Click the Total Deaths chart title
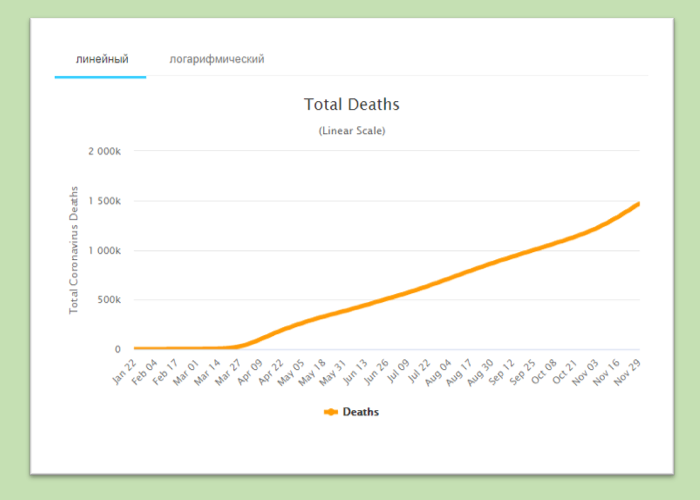 pyautogui.click(x=351, y=104)
